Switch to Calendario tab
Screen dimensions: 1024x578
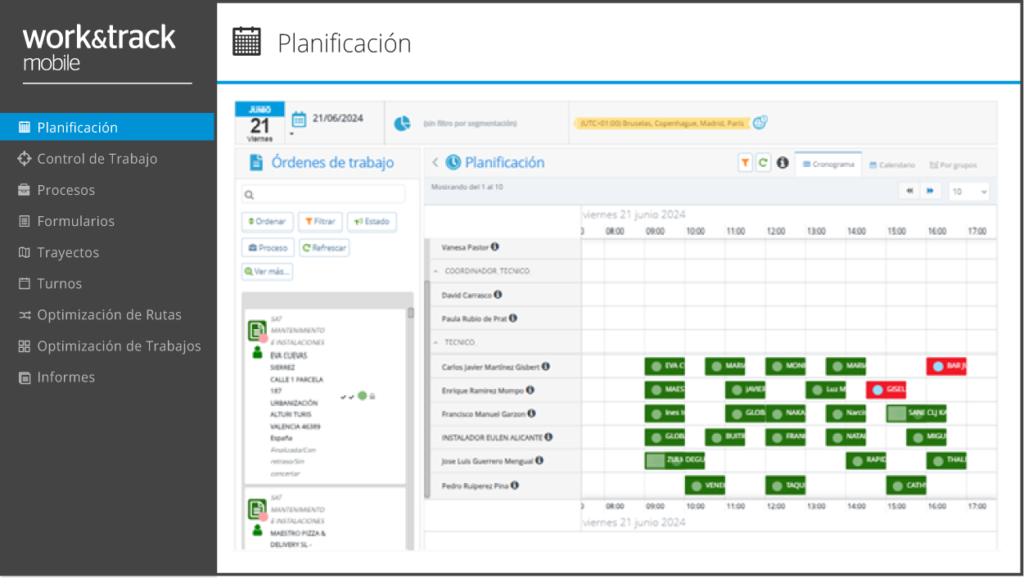pos(892,165)
